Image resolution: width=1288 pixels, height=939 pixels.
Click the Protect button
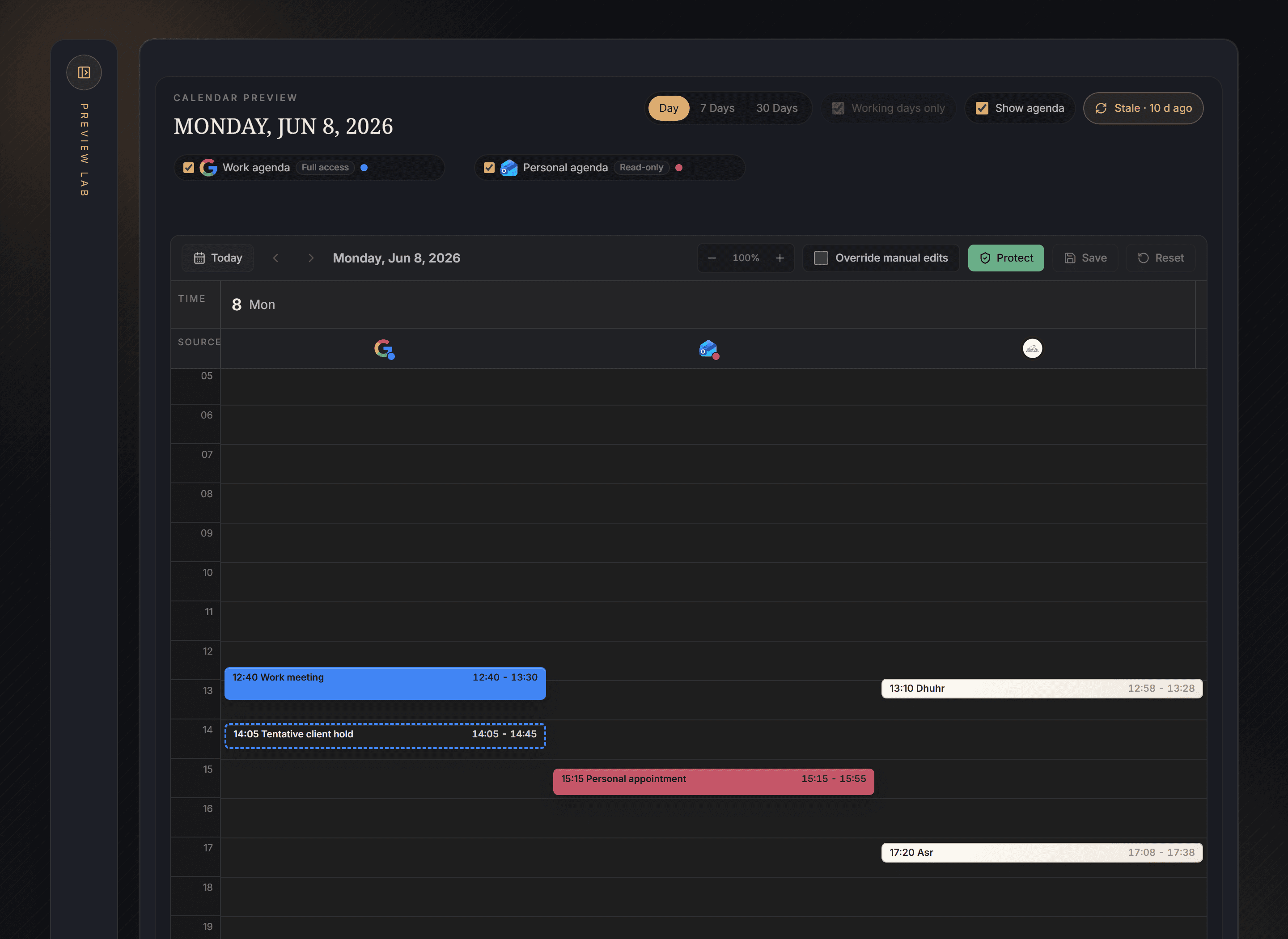pos(1005,258)
